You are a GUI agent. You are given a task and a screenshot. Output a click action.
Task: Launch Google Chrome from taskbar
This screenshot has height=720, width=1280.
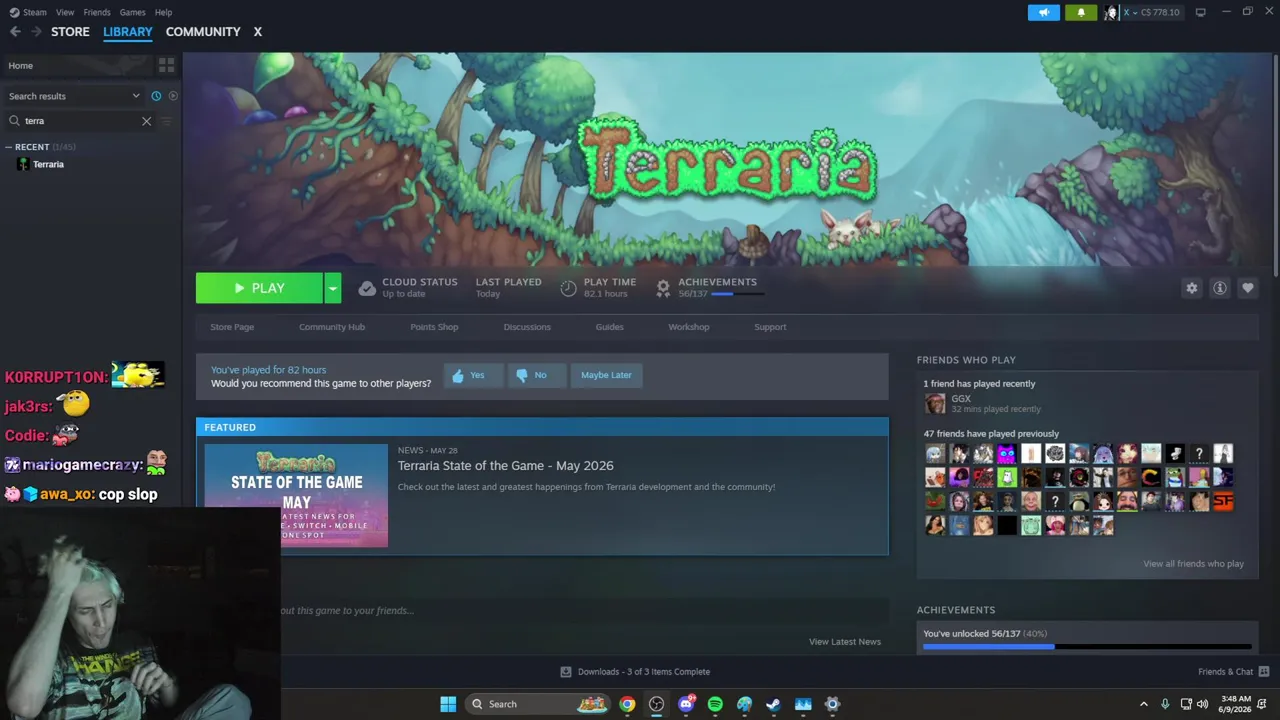(627, 704)
